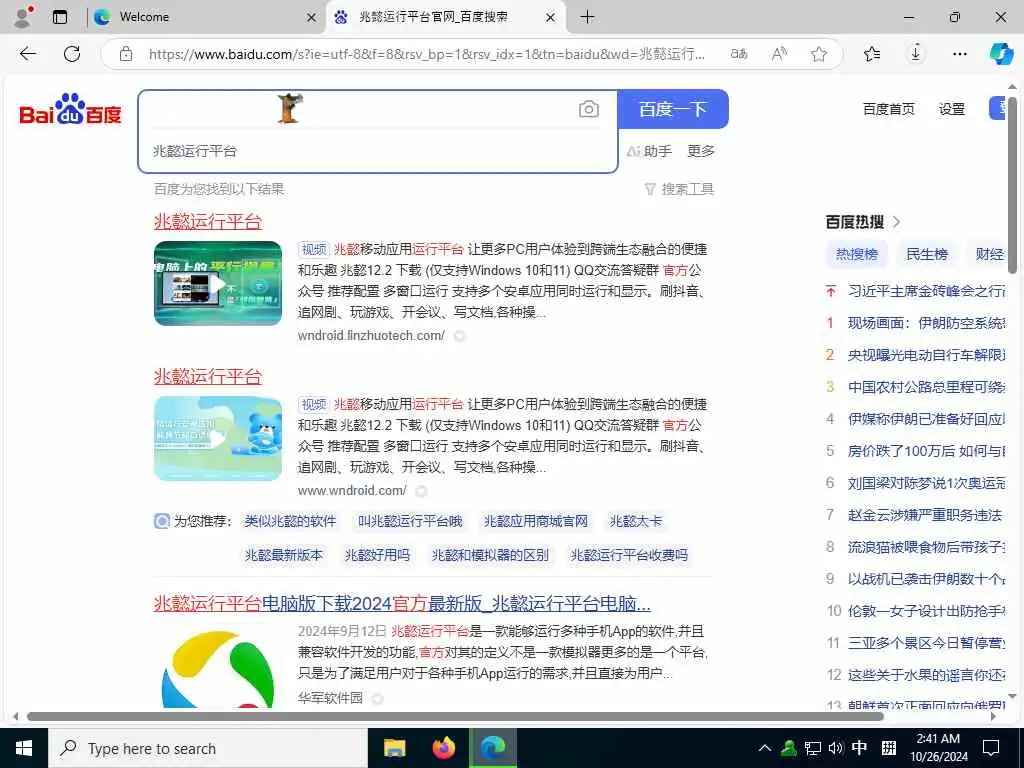
Task: Select 兆懿和模拟器的区别 recommendation
Action: pos(490,555)
